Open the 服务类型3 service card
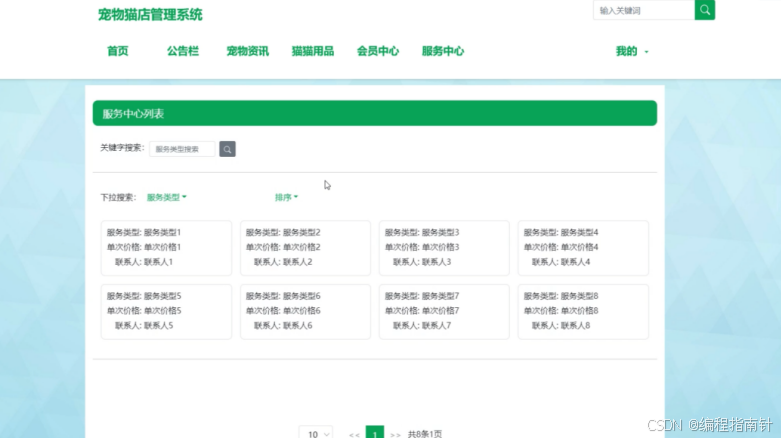This screenshot has width=781, height=439. pyautogui.click(x=444, y=248)
